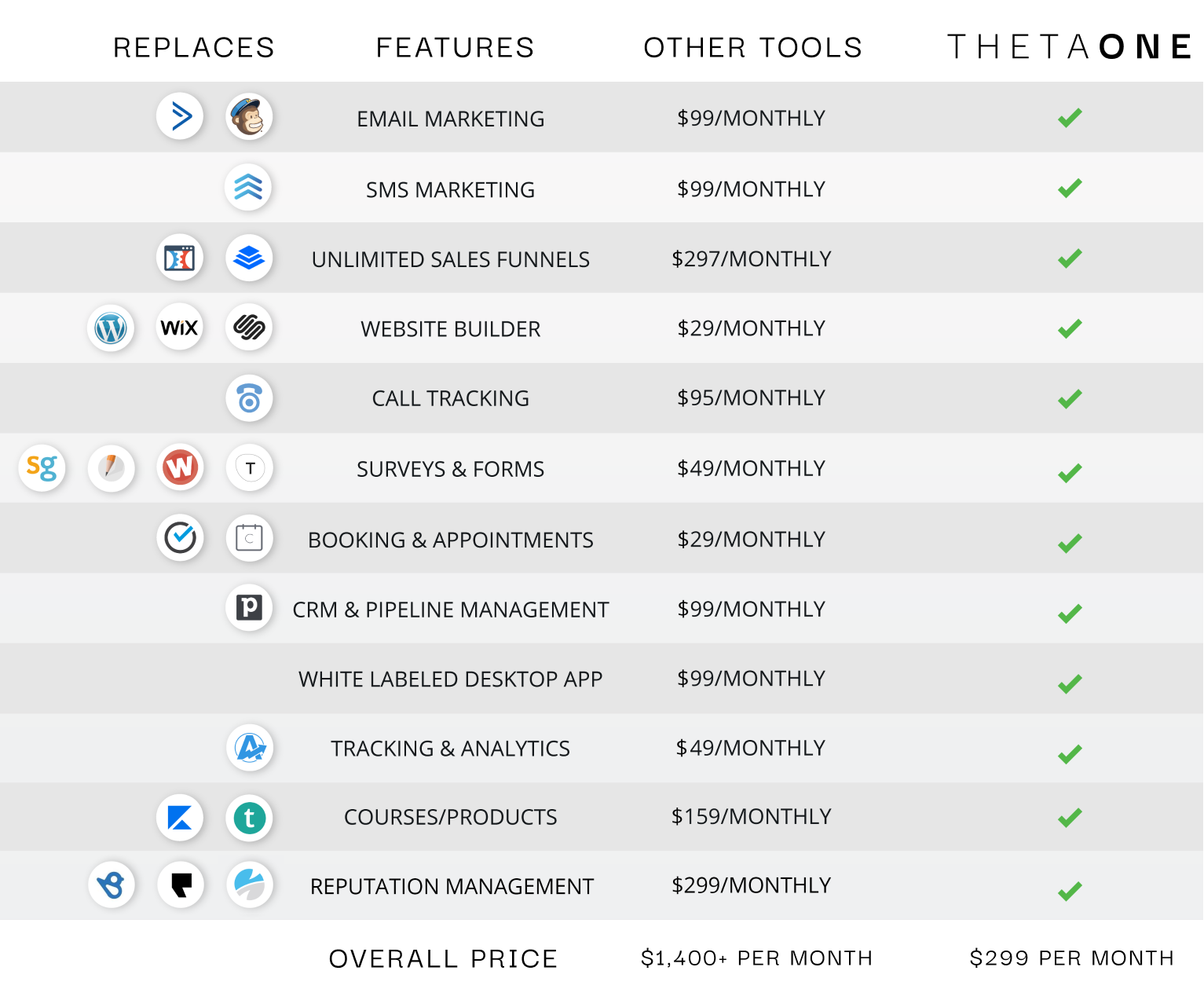Click the Mailchimp monkey icon

click(x=249, y=117)
